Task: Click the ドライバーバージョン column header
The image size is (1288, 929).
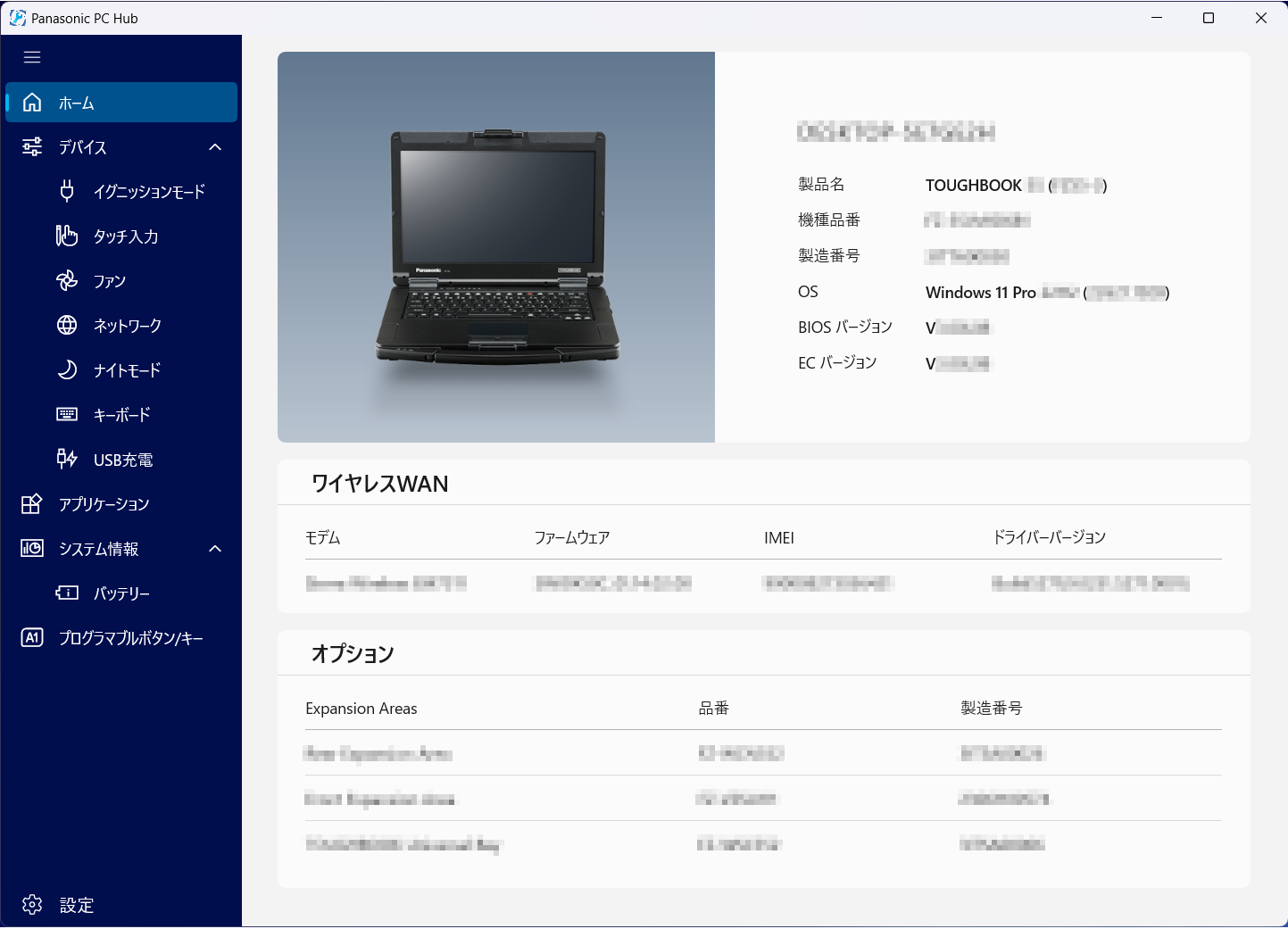Action: click(x=1050, y=537)
